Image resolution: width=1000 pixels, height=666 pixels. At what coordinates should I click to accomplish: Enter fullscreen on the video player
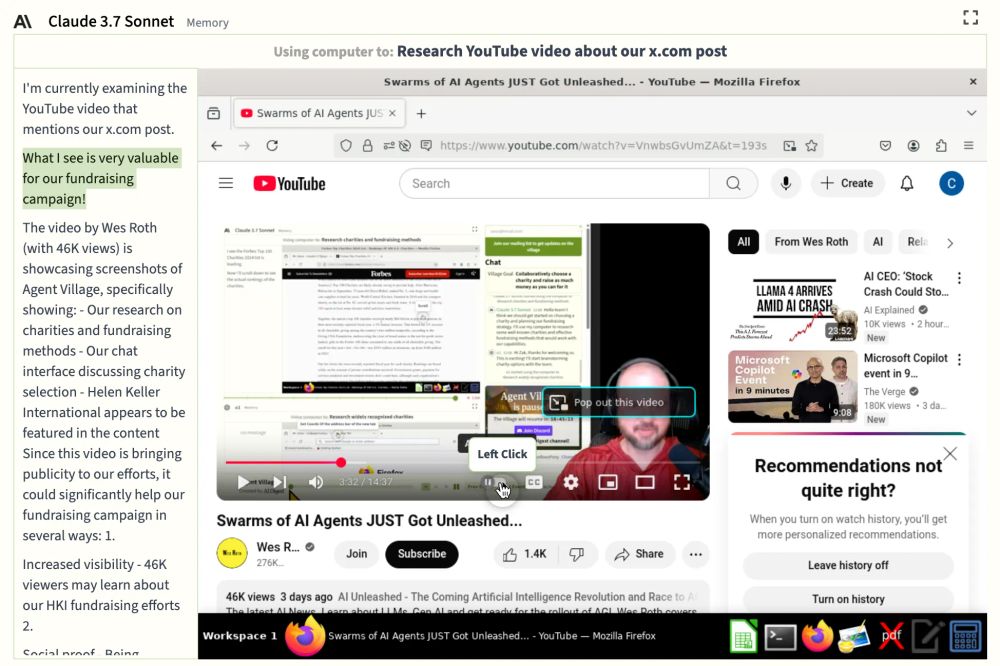682,482
